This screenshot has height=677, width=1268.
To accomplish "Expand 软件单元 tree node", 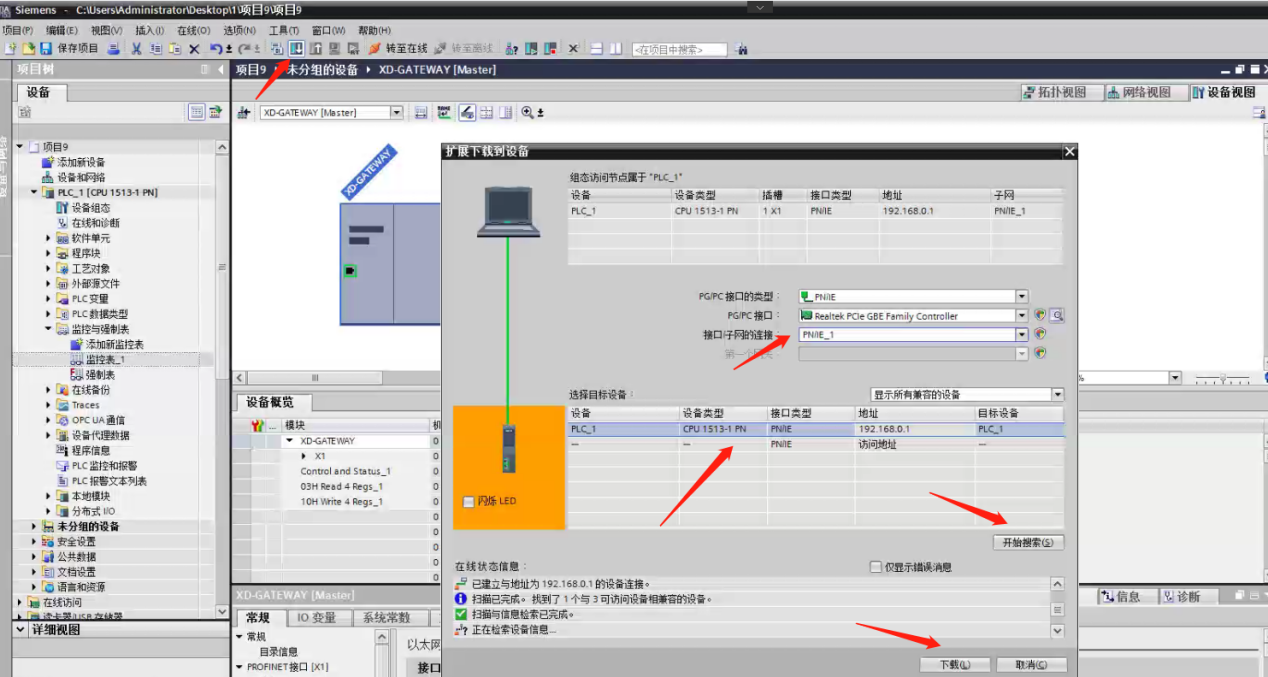I will 49,238.
